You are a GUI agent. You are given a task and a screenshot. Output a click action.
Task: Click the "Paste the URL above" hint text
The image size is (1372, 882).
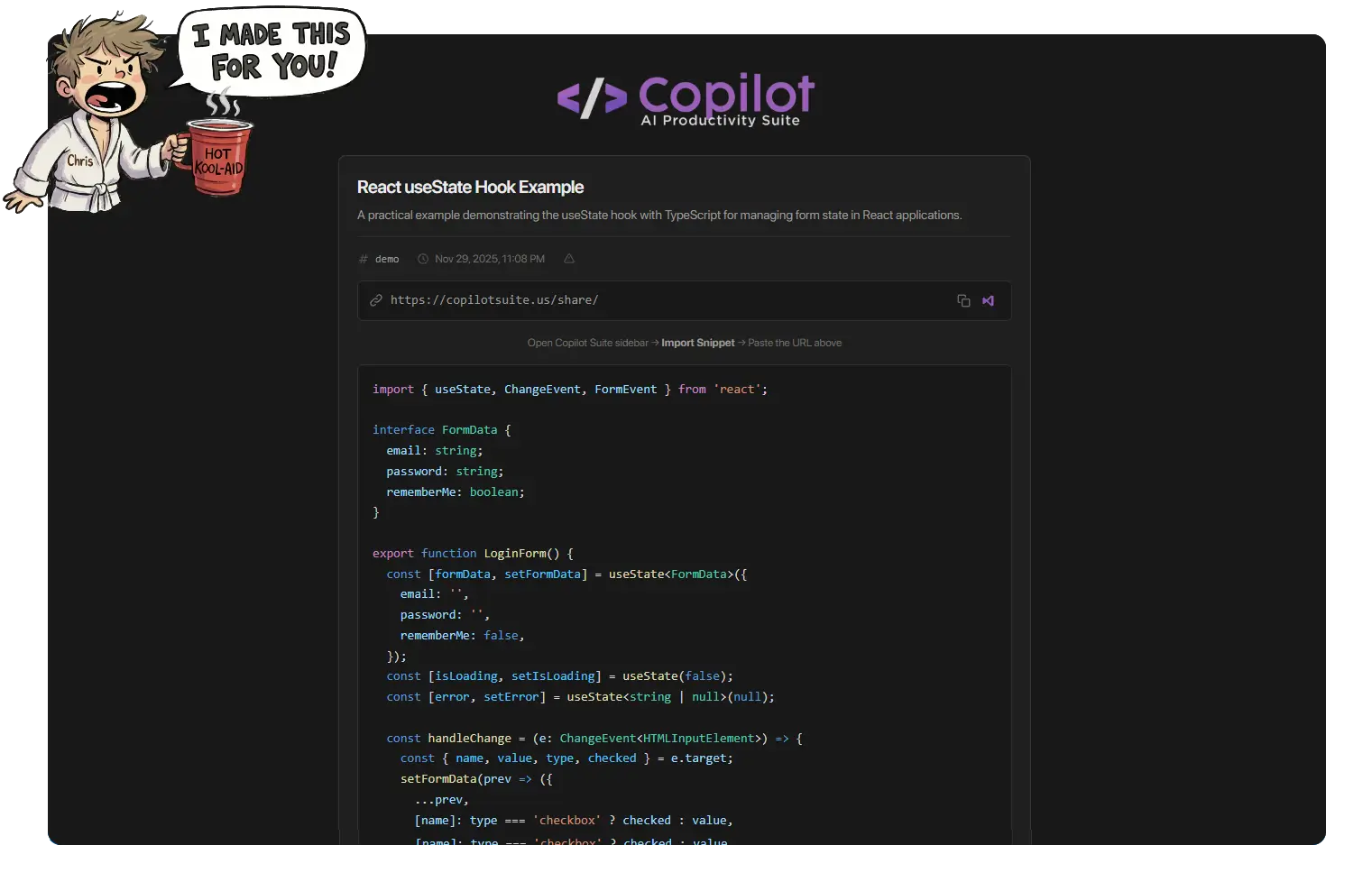pos(795,343)
